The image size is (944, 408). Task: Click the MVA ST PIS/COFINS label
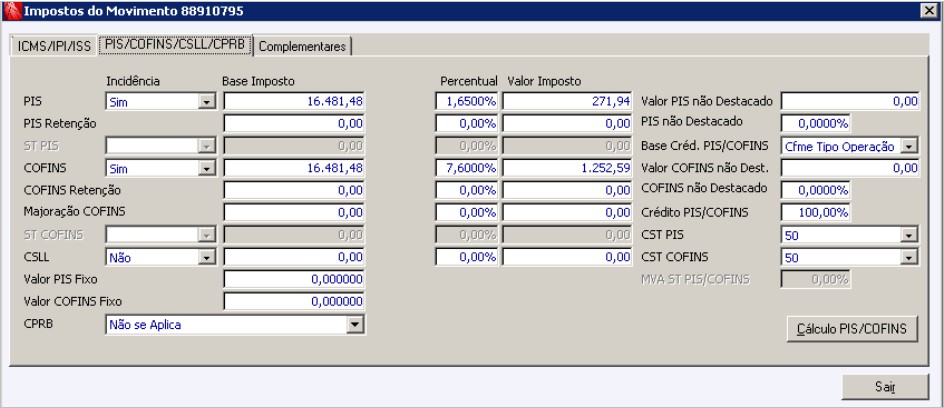click(695, 279)
